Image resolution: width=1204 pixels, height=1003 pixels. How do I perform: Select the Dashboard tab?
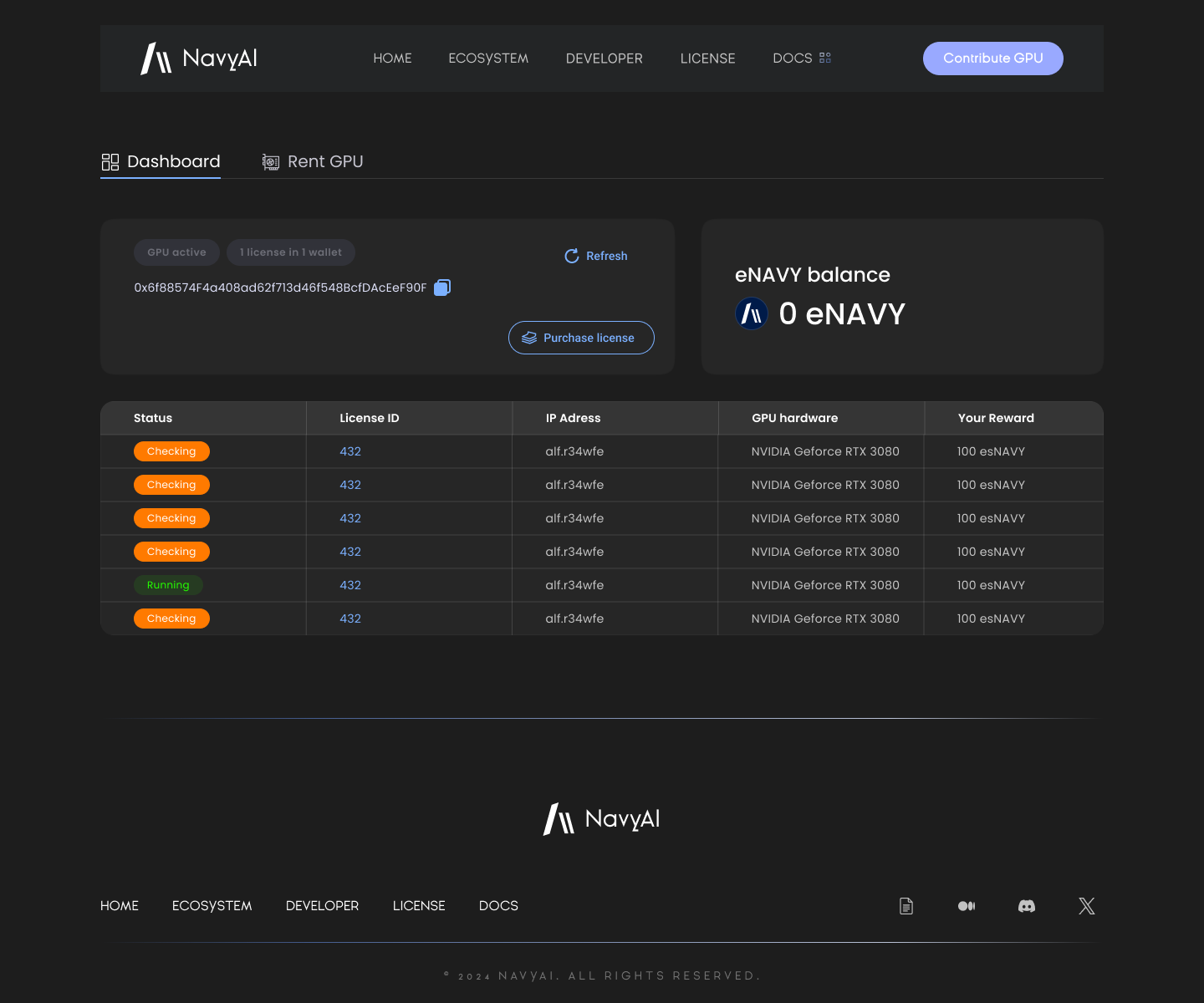pos(161,162)
